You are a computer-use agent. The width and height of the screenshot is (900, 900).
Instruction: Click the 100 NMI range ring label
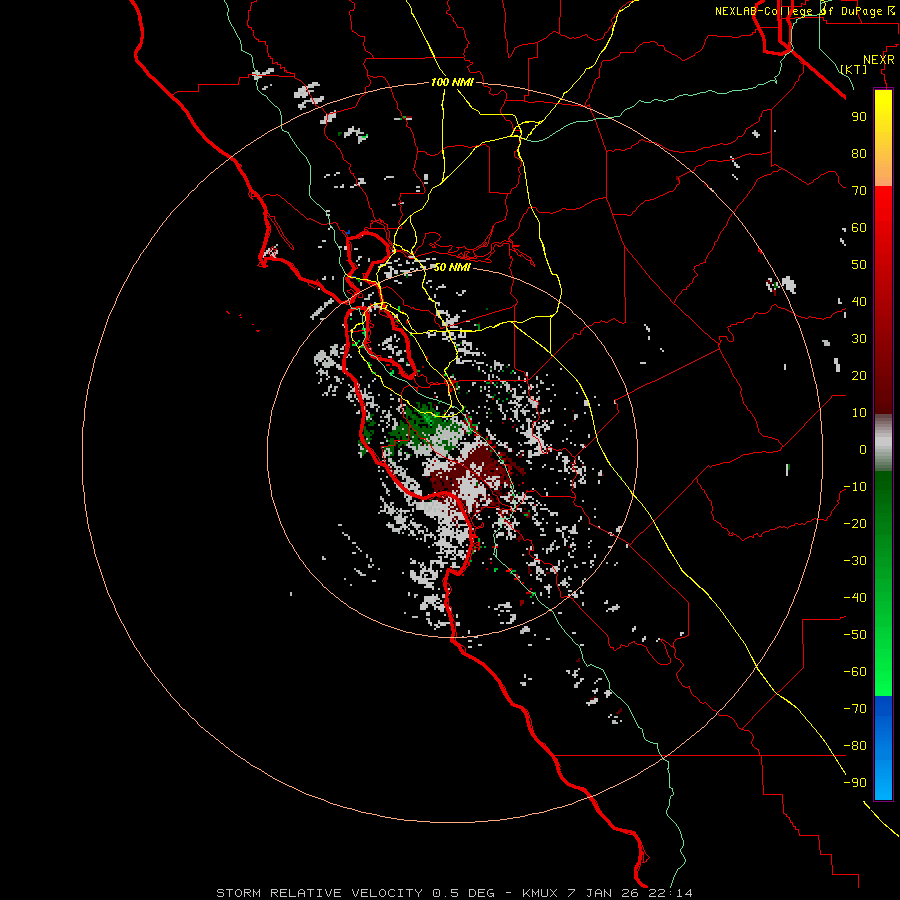point(452,83)
